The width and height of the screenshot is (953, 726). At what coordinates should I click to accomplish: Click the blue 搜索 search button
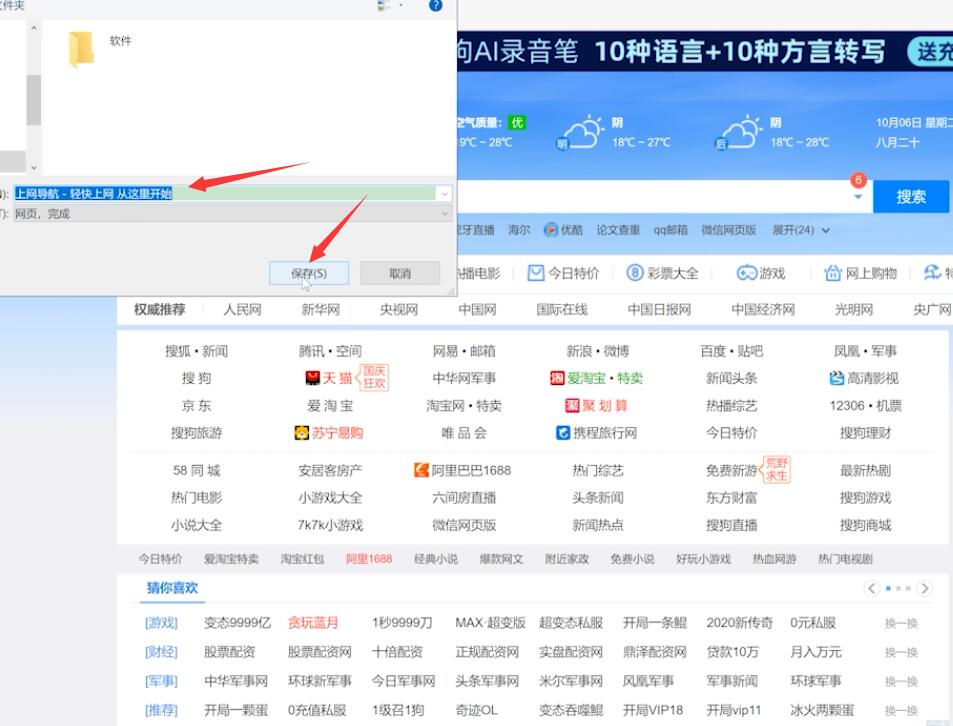(910, 196)
